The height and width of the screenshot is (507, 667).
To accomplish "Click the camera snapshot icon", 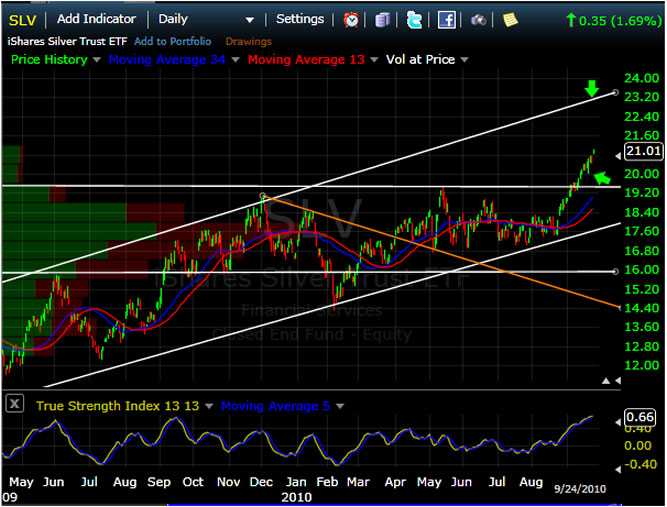I will pos(479,19).
